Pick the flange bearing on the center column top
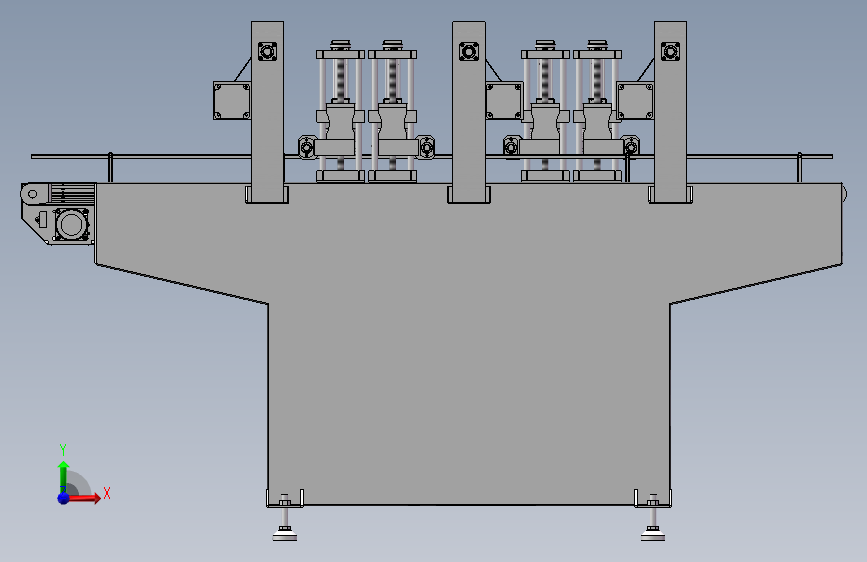Viewport: 867px width, 562px height. tap(469, 52)
